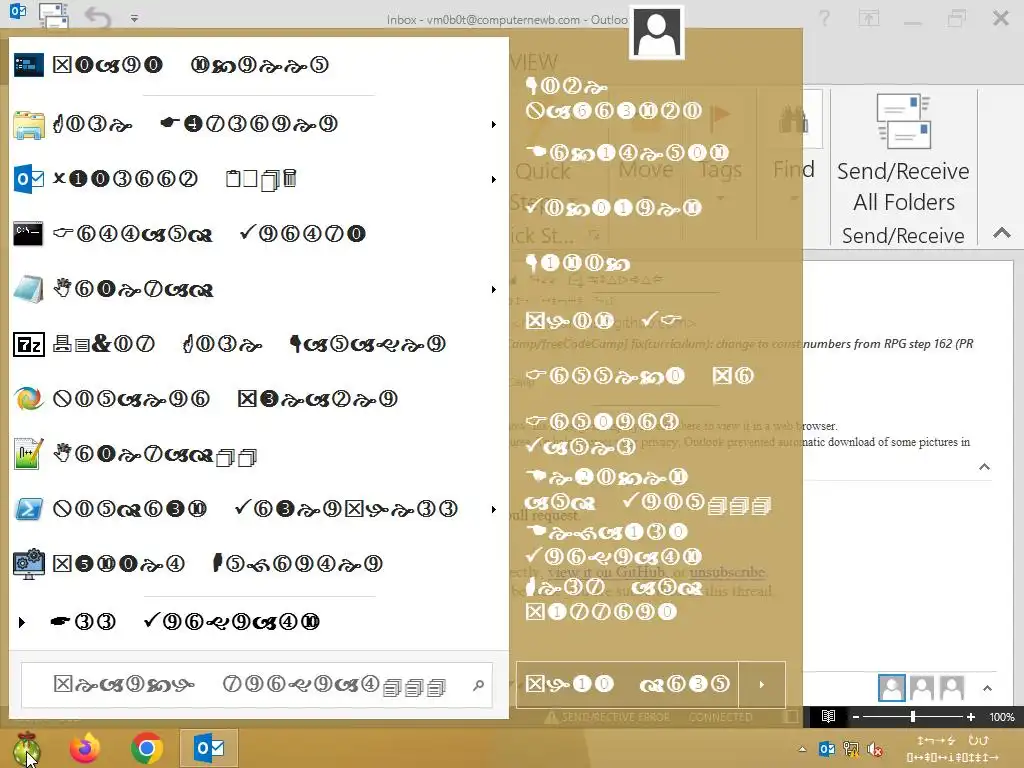Viewport: 1024px width, 768px height.
Task: Click the zoom slider handle in status bar
Action: click(x=913, y=717)
